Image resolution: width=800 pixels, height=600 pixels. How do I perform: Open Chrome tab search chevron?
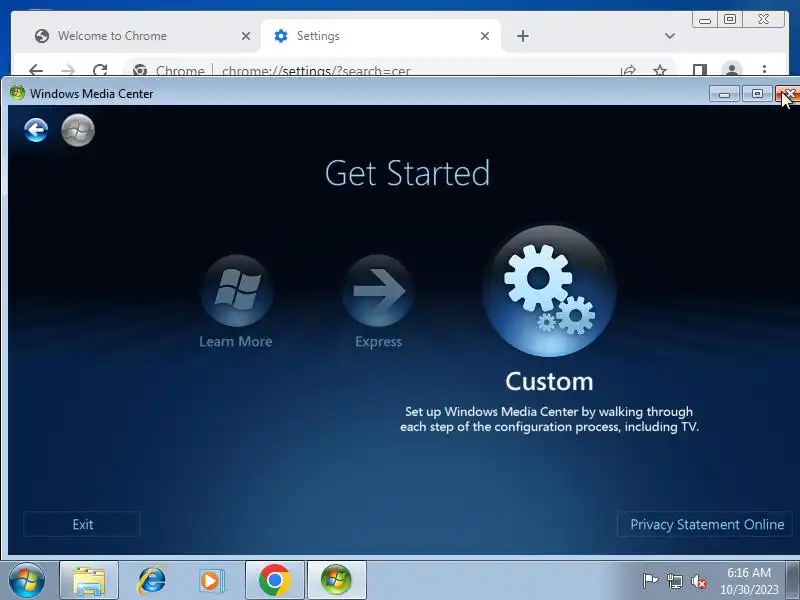point(670,36)
